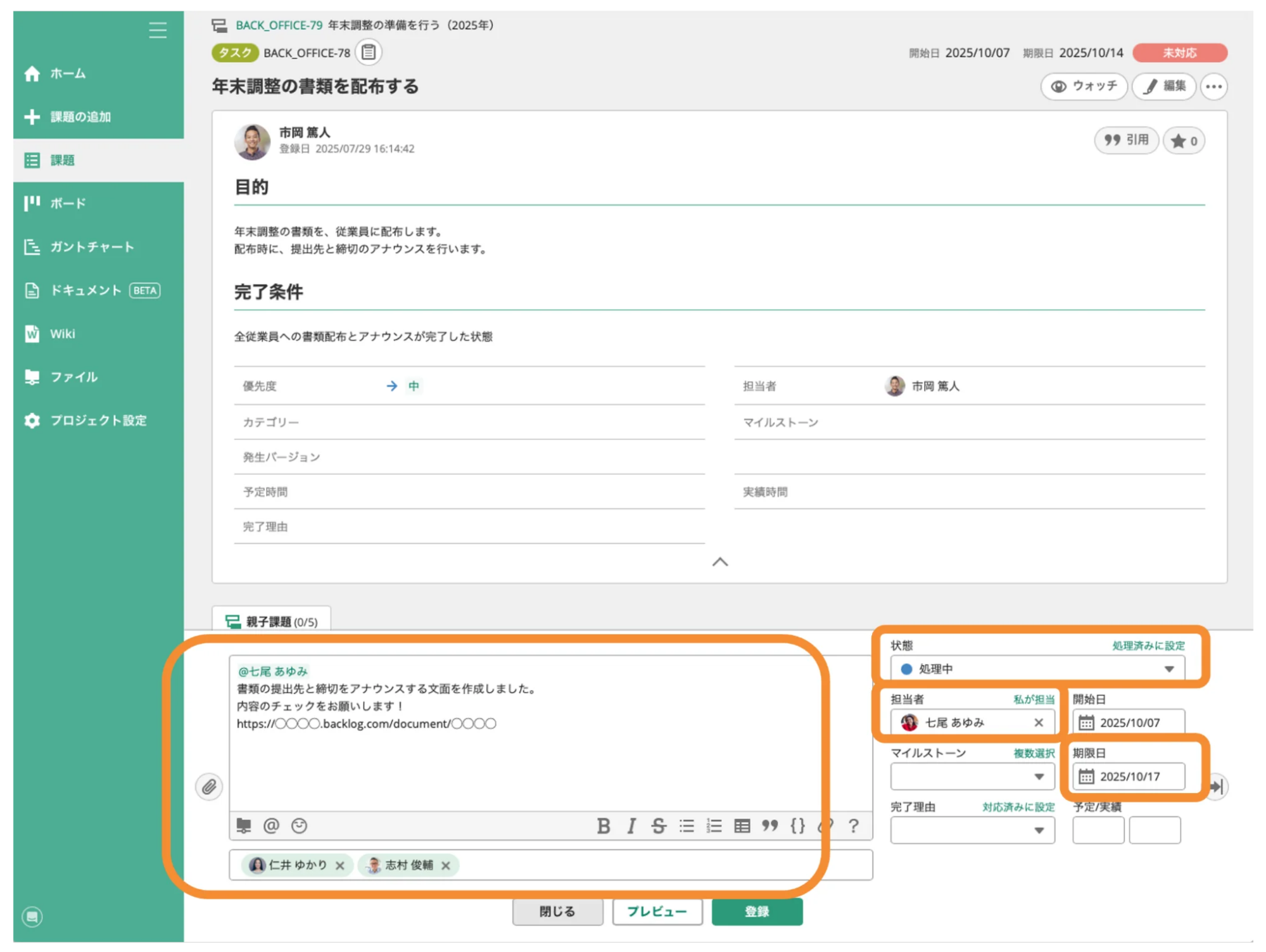Insert a table

[x=742, y=826]
